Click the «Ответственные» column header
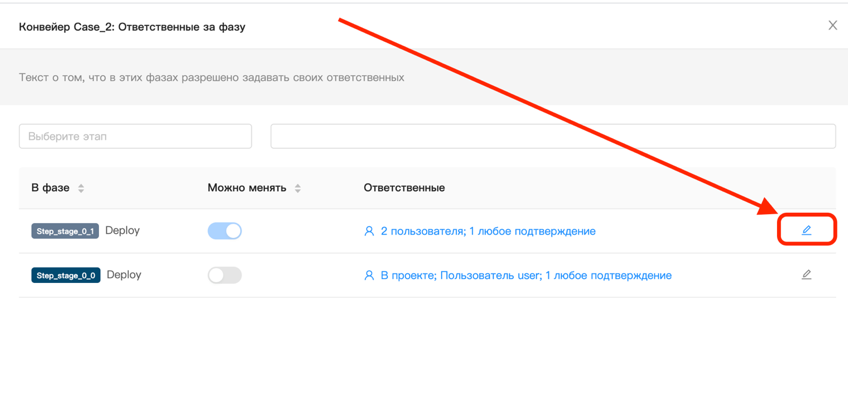Image resolution: width=848 pixels, height=416 pixels. pos(404,188)
